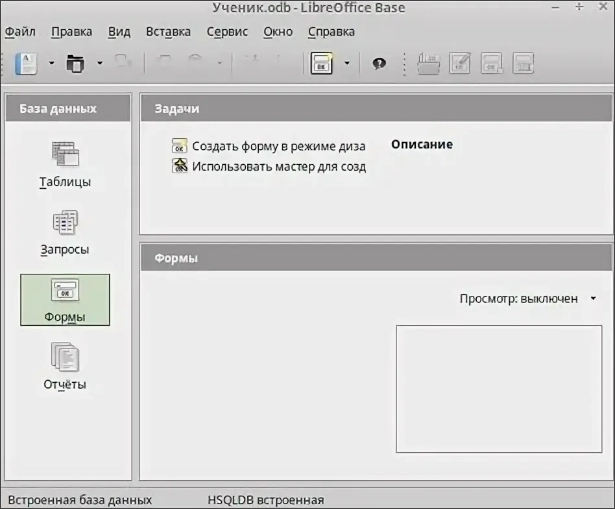The width and height of the screenshot is (615, 509).
Task: Click Встроенная база данных in status bar
Action: [80, 500]
